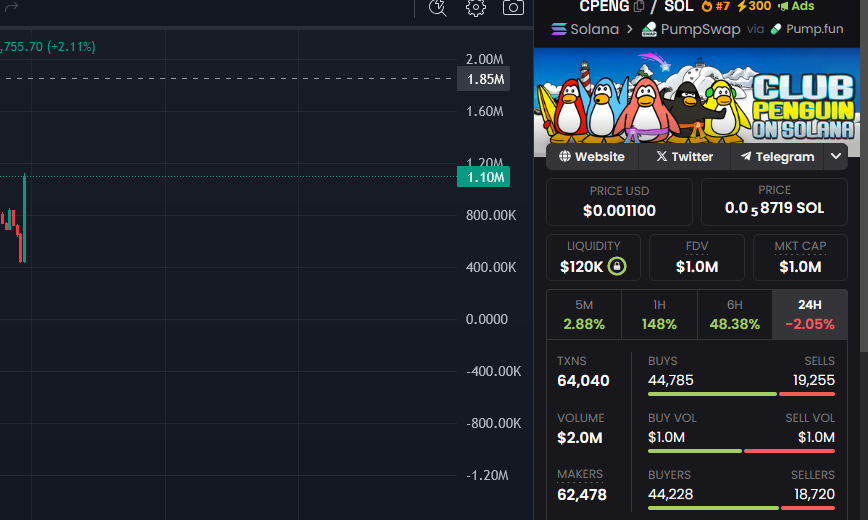Click the +2.11% change text on chart
The image size is (868, 520).
tap(71, 47)
